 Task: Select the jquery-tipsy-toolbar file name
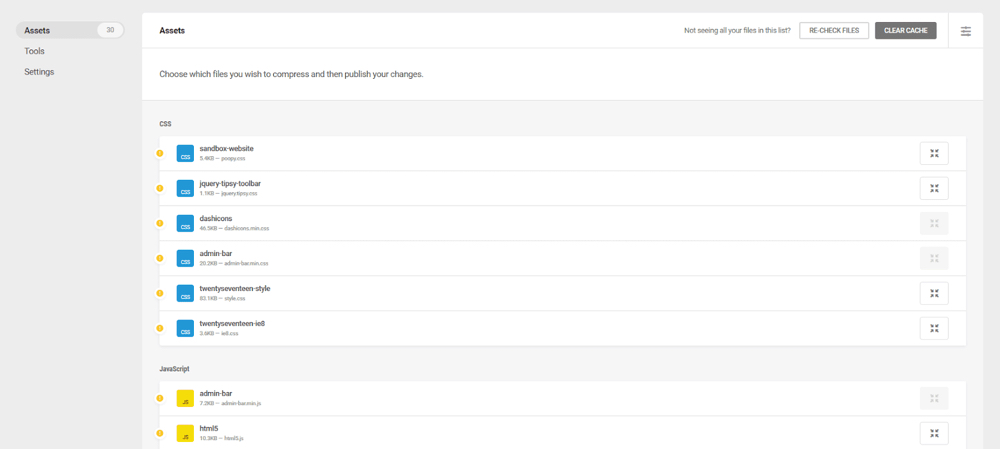pyautogui.click(x=230, y=184)
